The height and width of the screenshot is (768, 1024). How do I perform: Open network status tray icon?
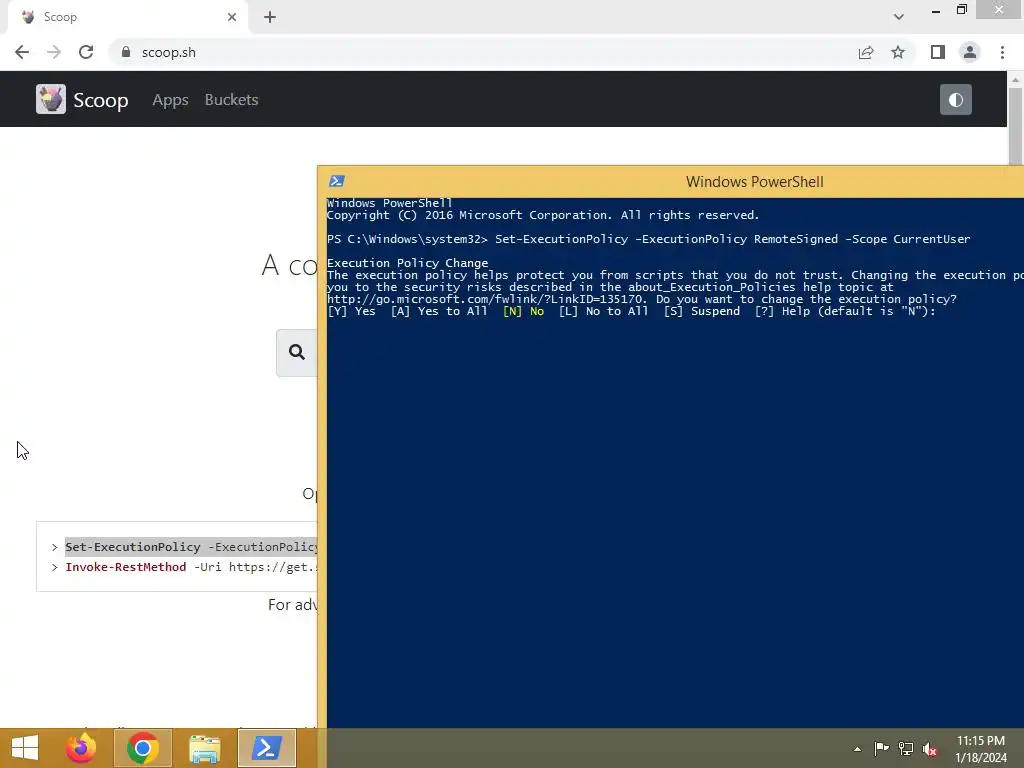pyautogui.click(x=906, y=748)
